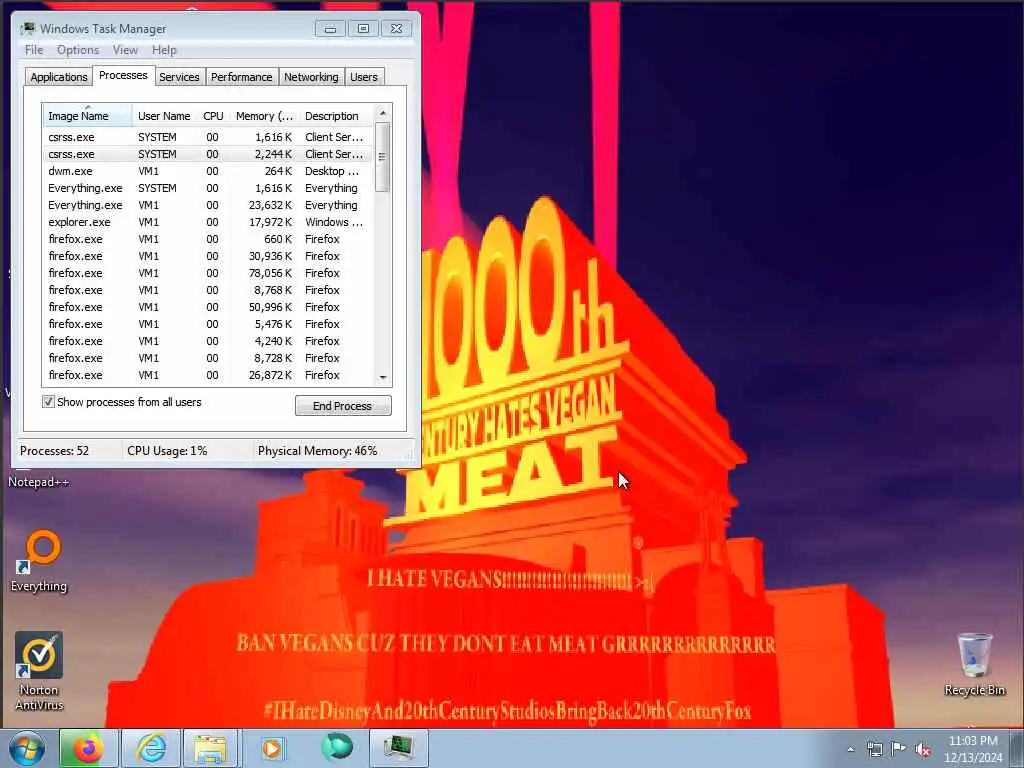
Task: Click the taskbar clock showing 11:03 PM
Action: tap(973, 749)
